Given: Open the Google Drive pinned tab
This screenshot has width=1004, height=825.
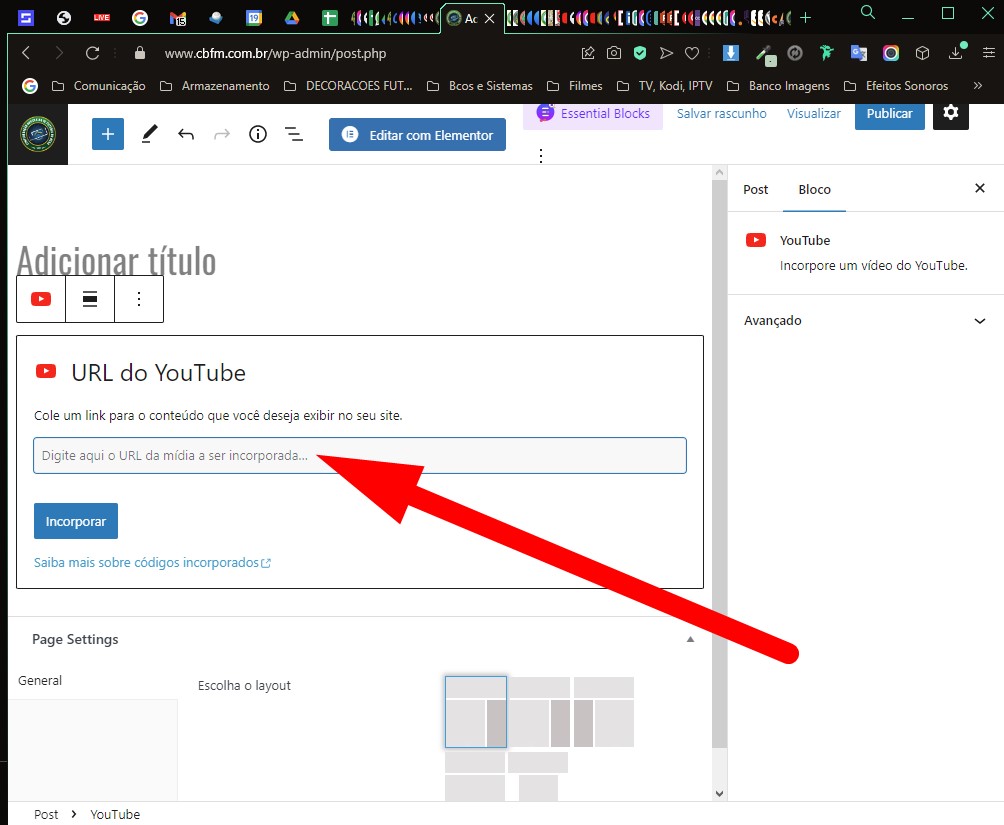Looking at the screenshot, I should tap(292, 18).
